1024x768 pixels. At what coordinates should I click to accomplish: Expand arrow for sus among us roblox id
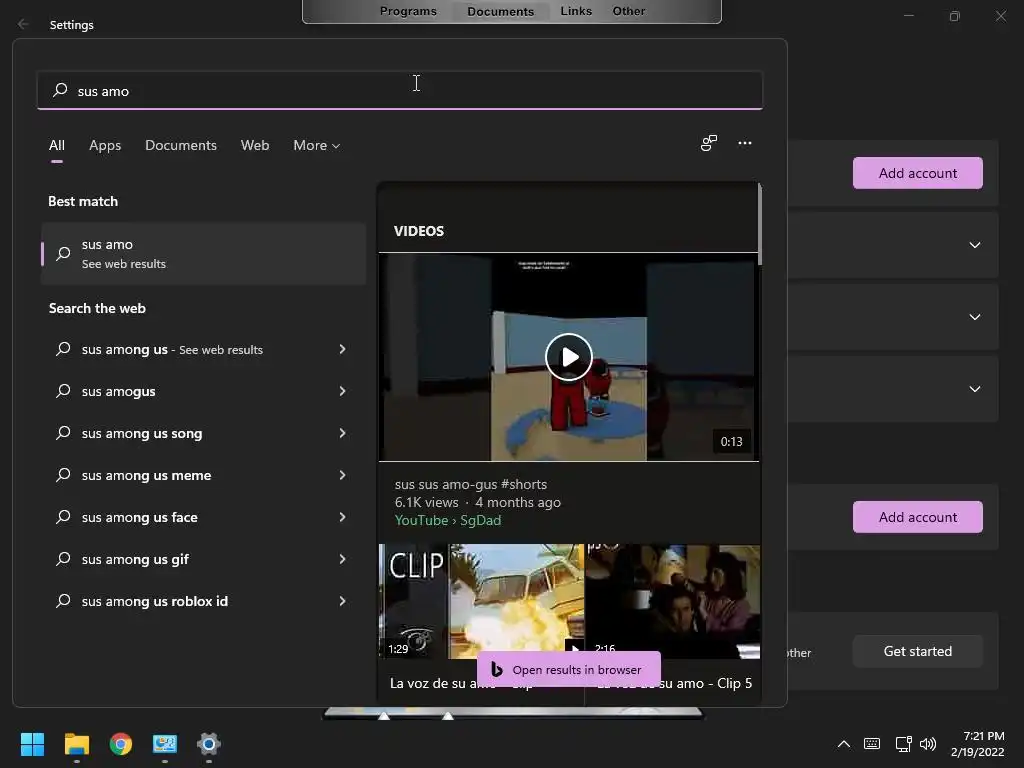click(x=342, y=601)
